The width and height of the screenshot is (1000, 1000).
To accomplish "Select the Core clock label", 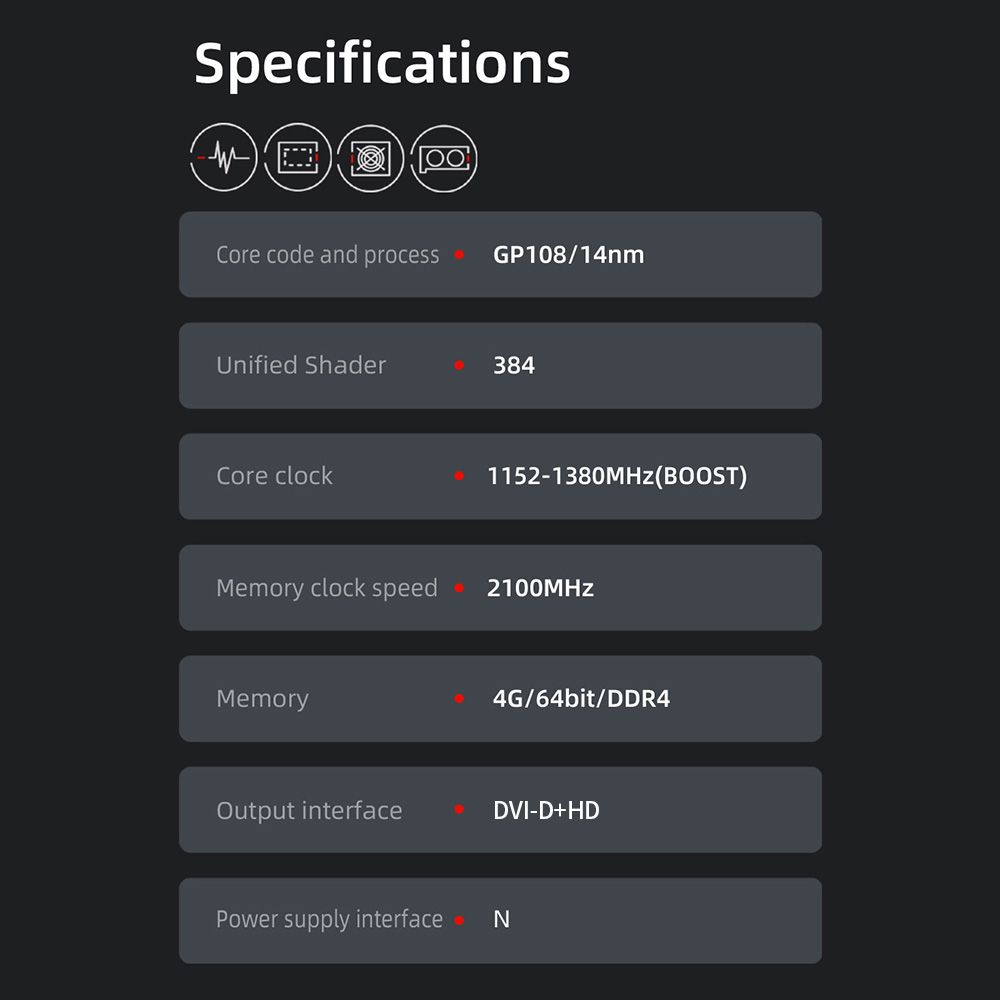I will pyautogui.click(x=274, y=476).
